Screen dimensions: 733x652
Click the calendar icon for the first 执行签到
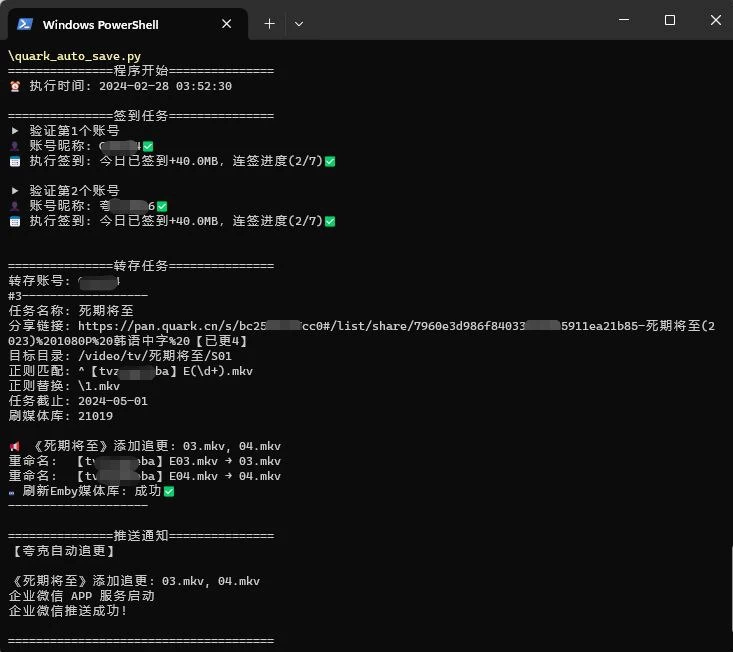pos(15,161)
